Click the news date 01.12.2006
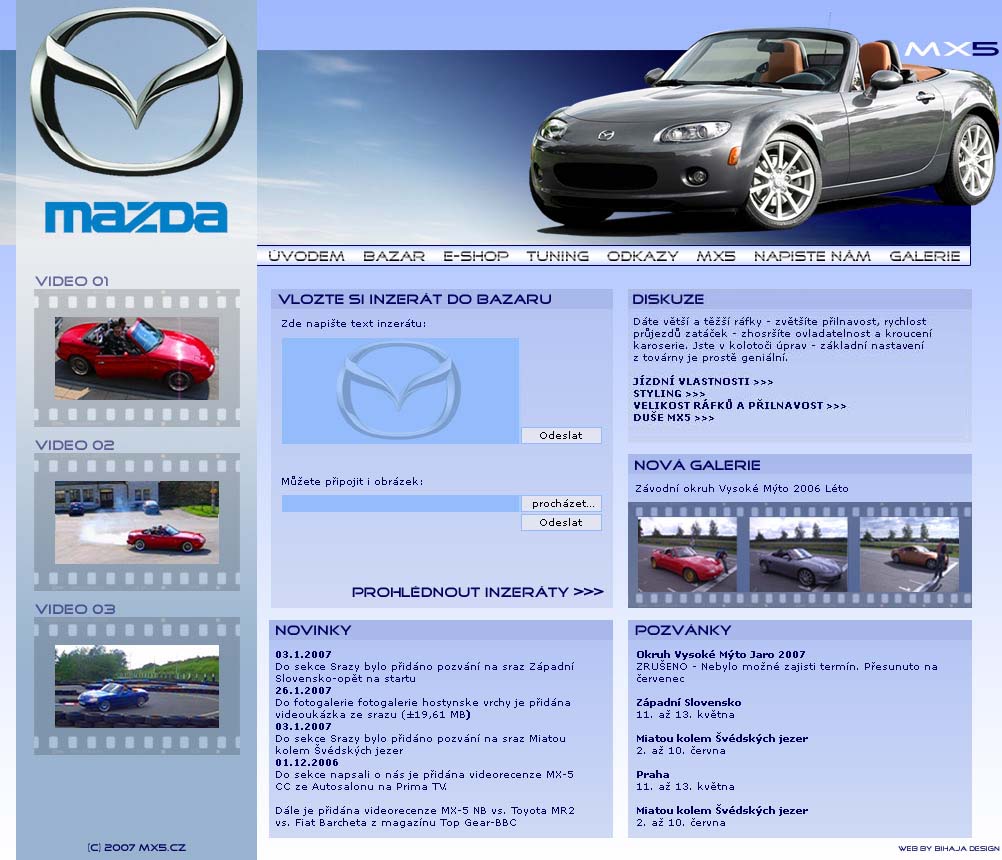This screenshot has height=860, width=1002. (307, 762)
